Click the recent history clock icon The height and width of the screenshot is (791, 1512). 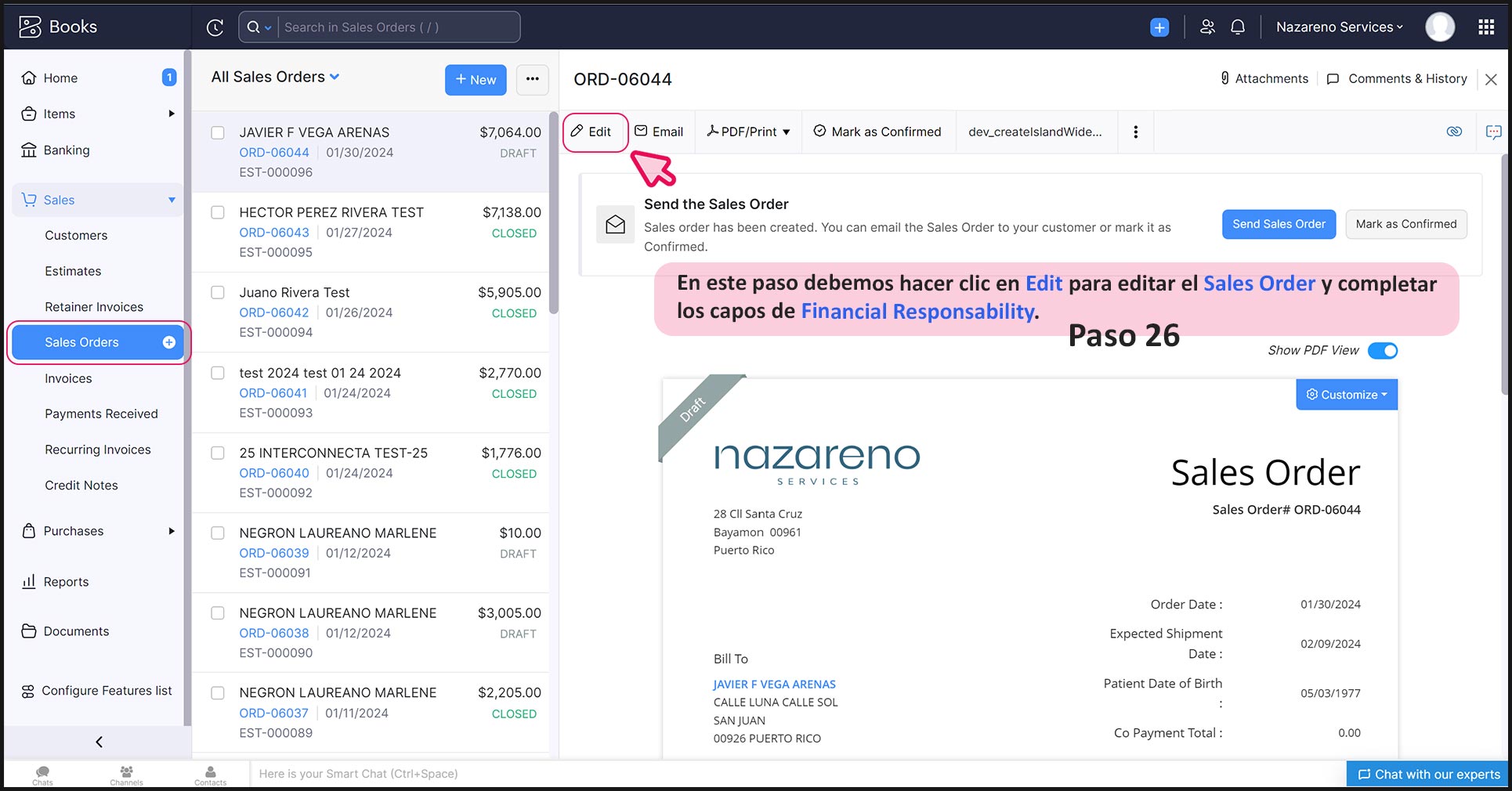point(215,27)
